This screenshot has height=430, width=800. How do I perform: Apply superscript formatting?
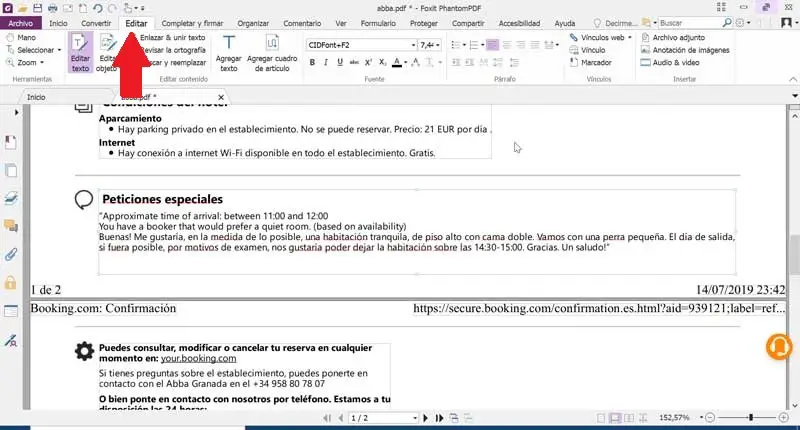click(x=368, y=62)
